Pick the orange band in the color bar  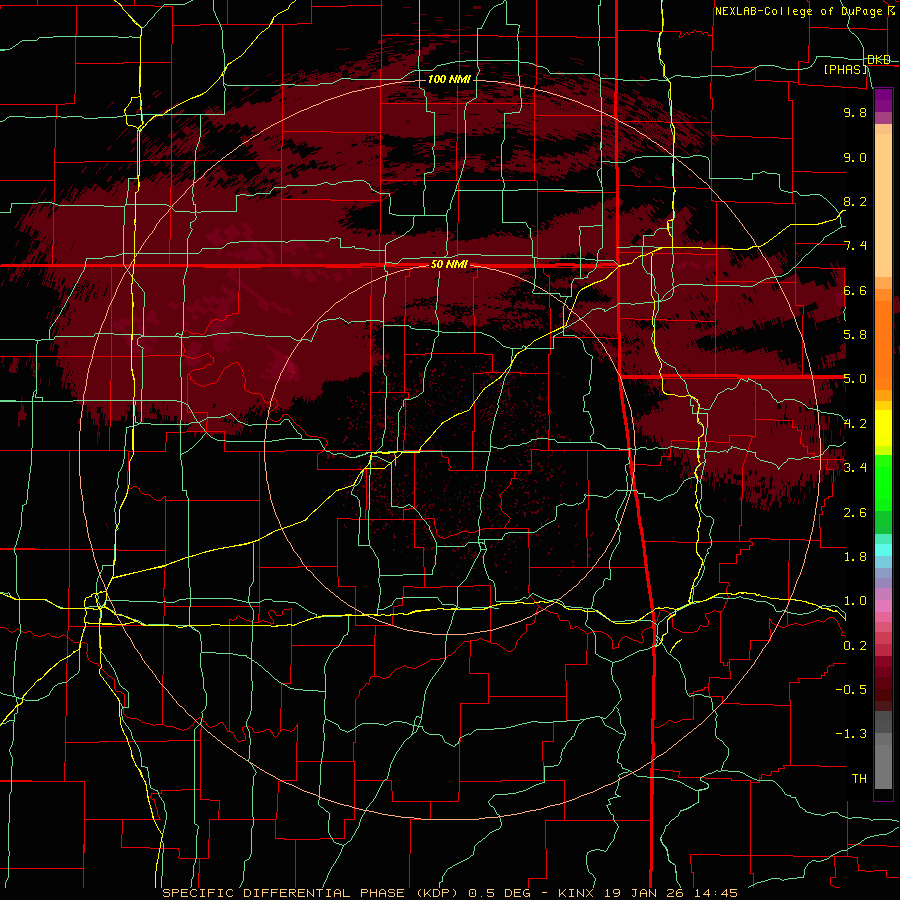883,344
